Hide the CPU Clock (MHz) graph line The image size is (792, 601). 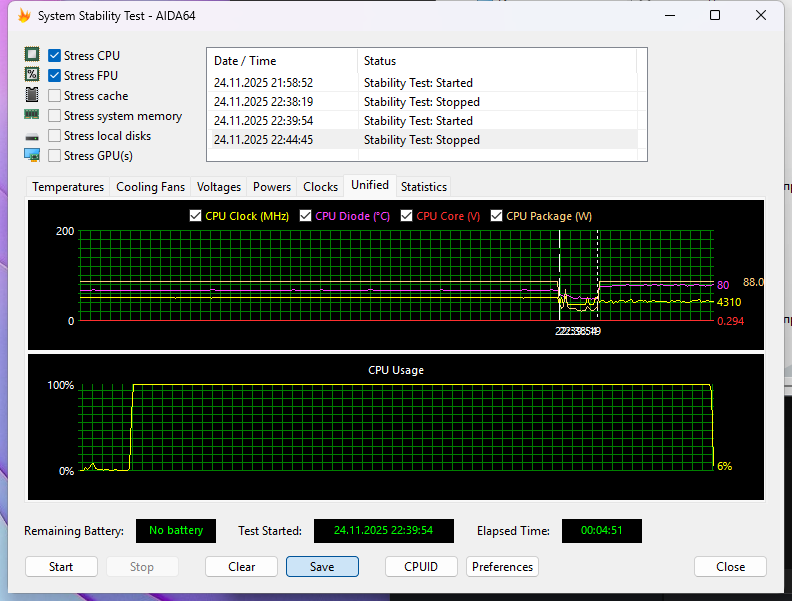tap(195, 216)
